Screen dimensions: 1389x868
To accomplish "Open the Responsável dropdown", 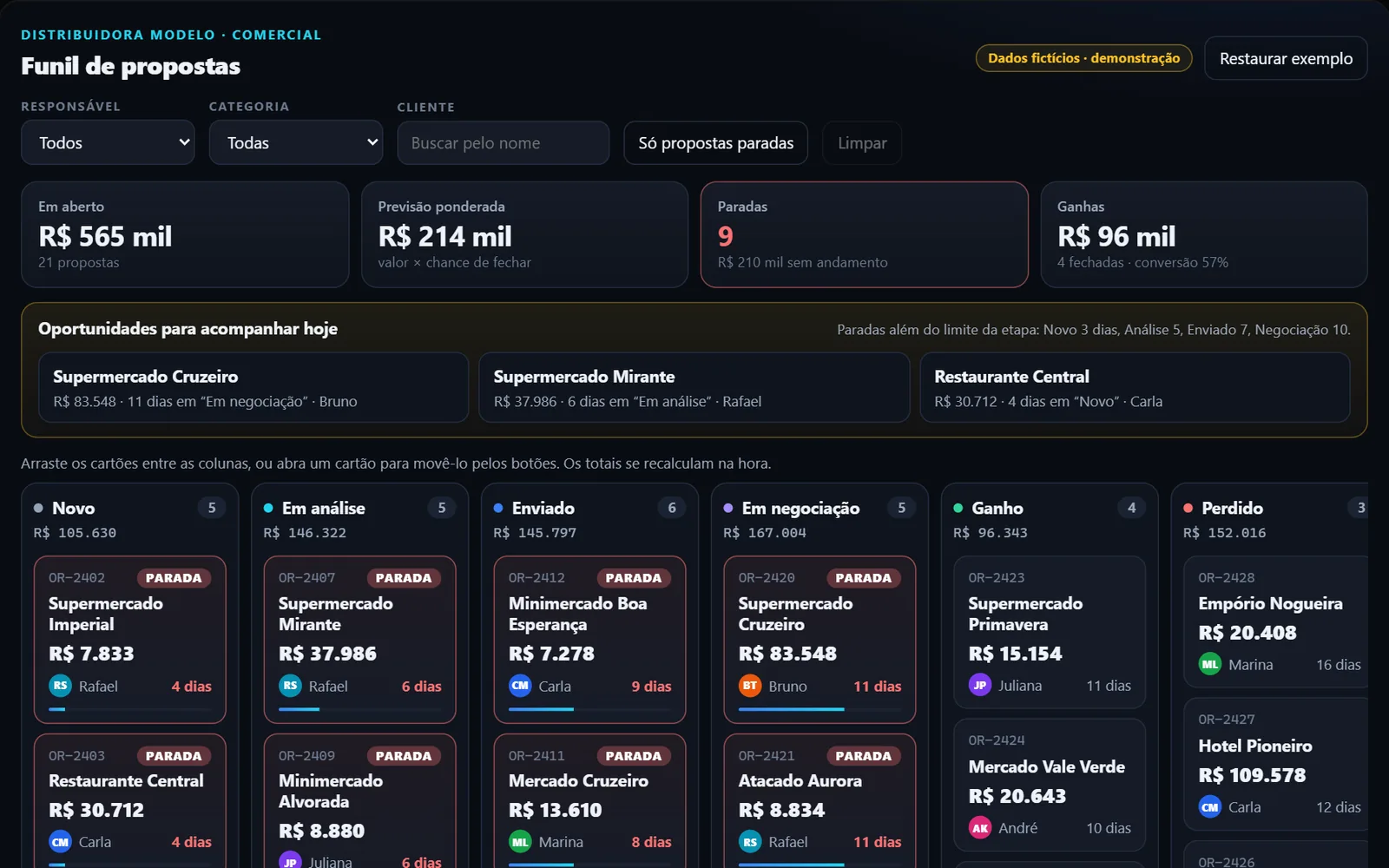I will click(108, 142).
